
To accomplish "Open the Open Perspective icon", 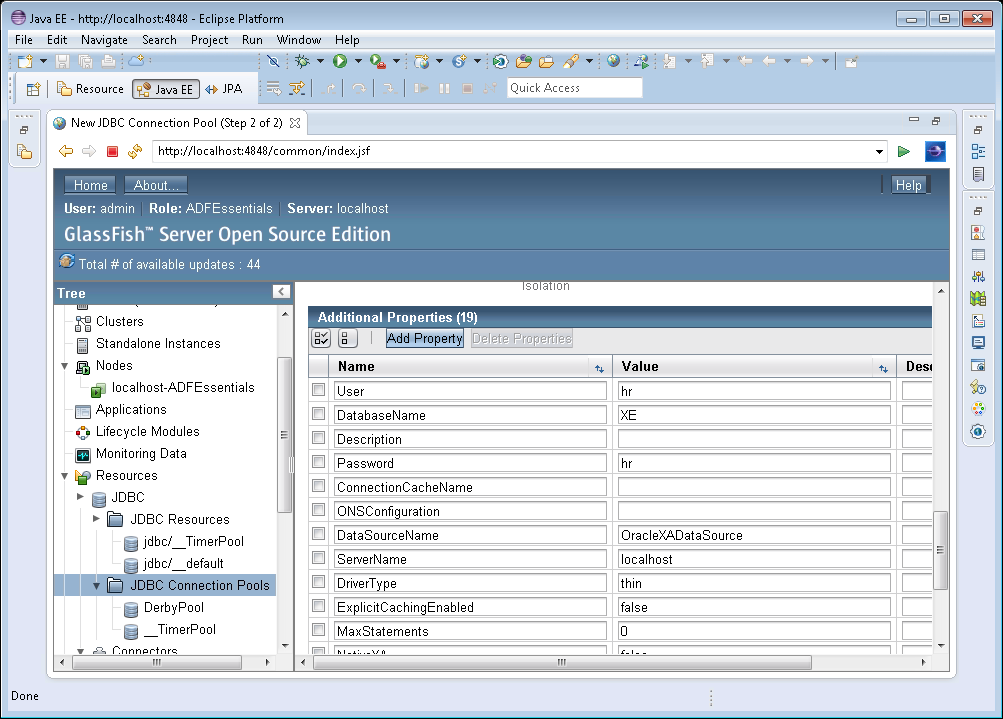I will point(33,89).
